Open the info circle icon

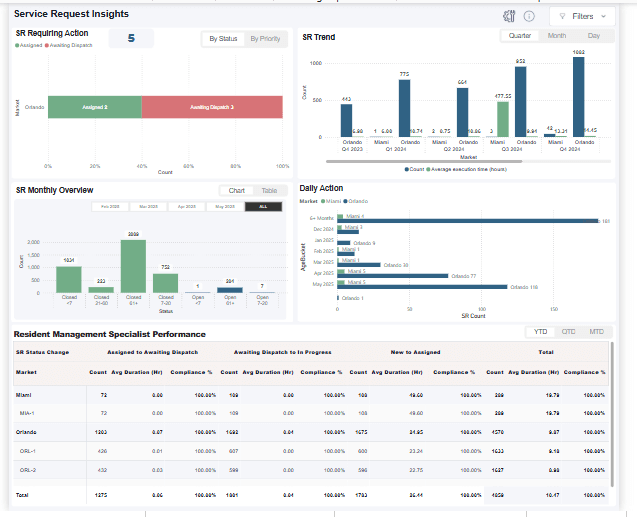pyautogui.click(x=528, y=16)
